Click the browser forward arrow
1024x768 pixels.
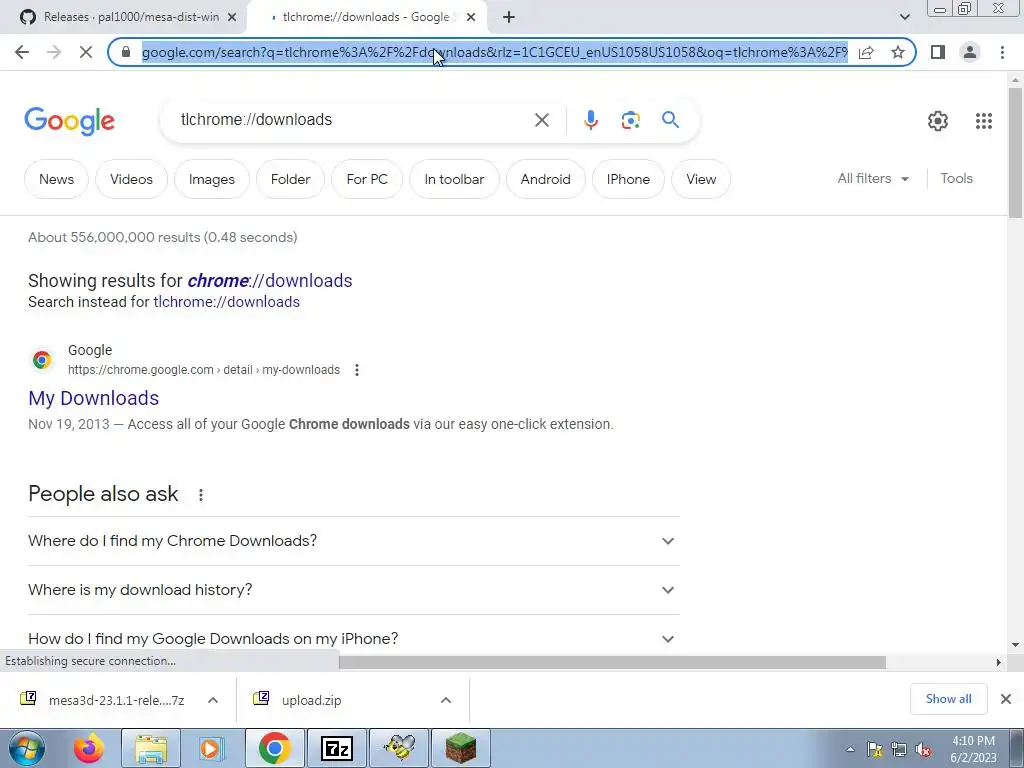pyautogui.click(x=54, y=52)
